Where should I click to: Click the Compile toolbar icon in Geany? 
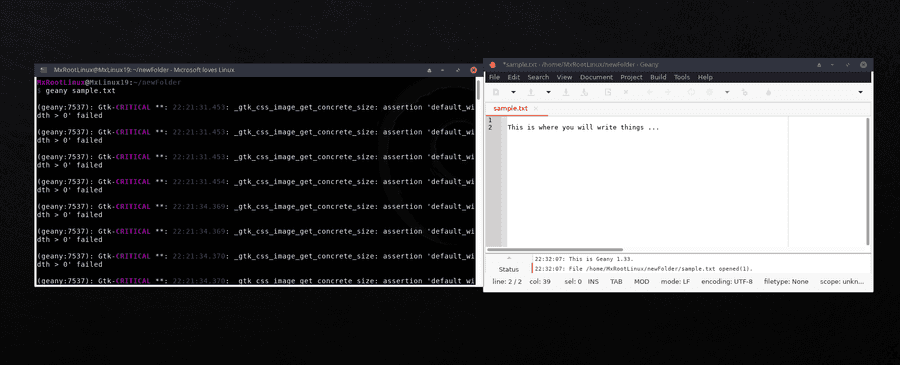pos(692,92)
